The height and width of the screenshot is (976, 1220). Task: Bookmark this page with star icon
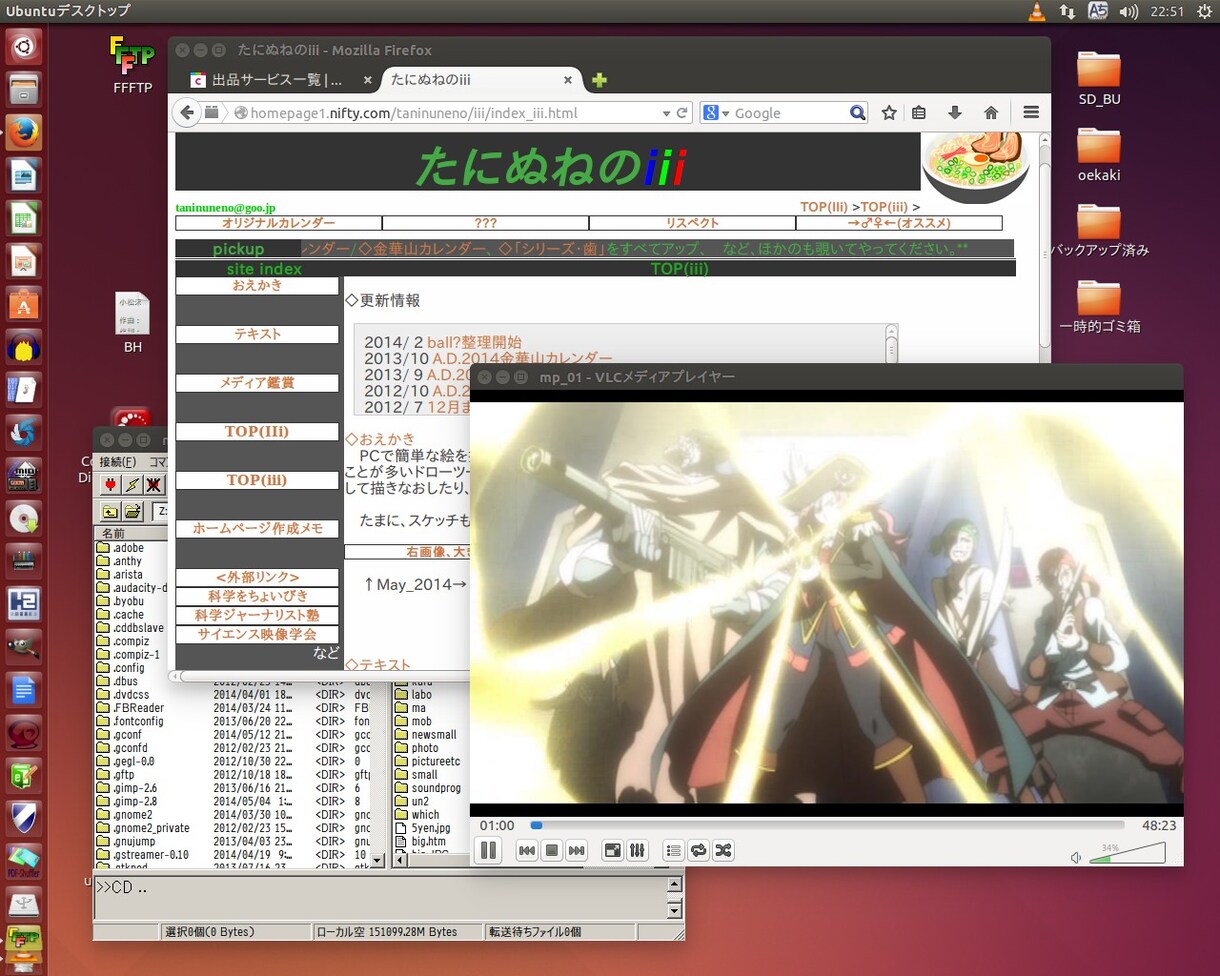point(888,113)
